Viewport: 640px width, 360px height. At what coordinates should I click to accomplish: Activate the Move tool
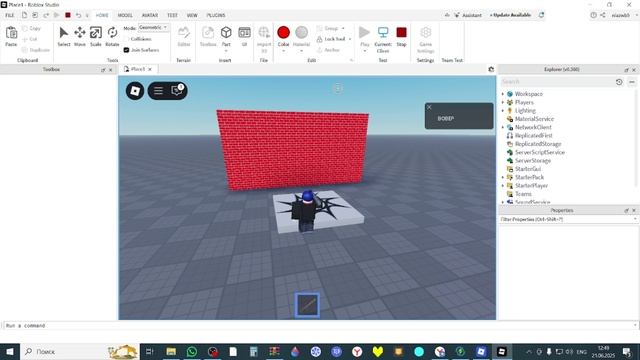point(80,33)
